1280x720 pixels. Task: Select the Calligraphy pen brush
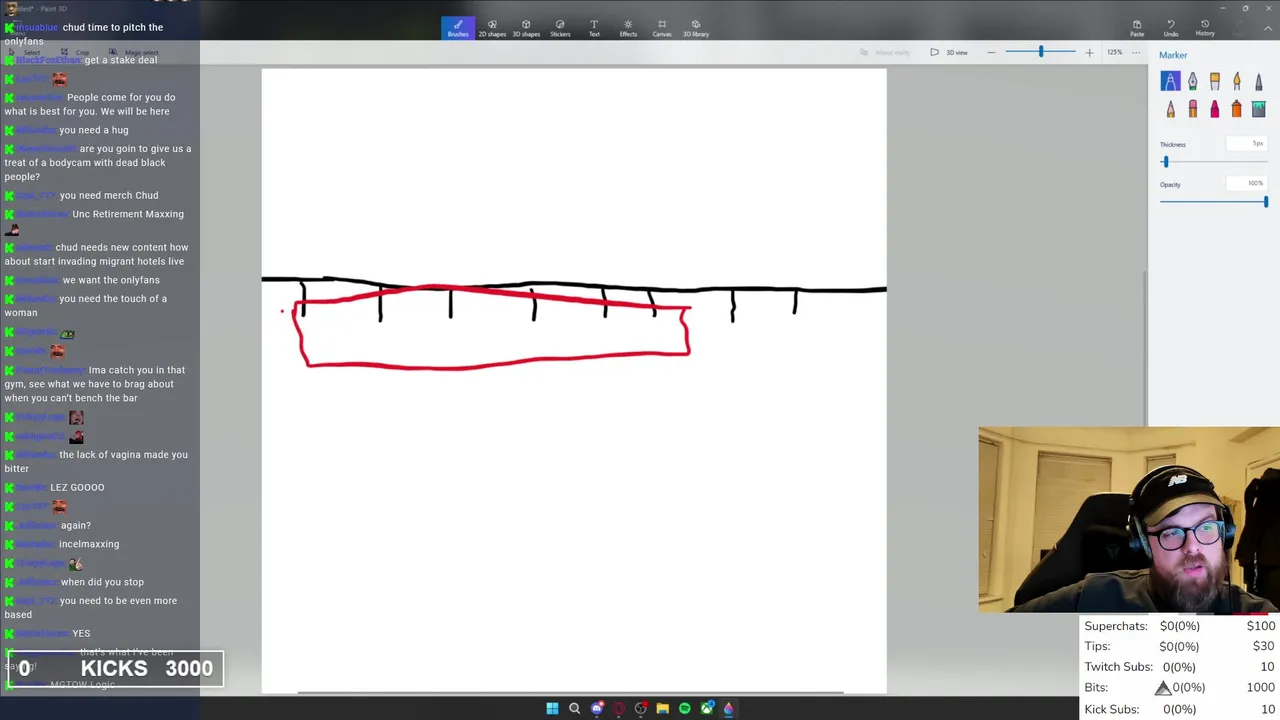tap(1192, 82)
